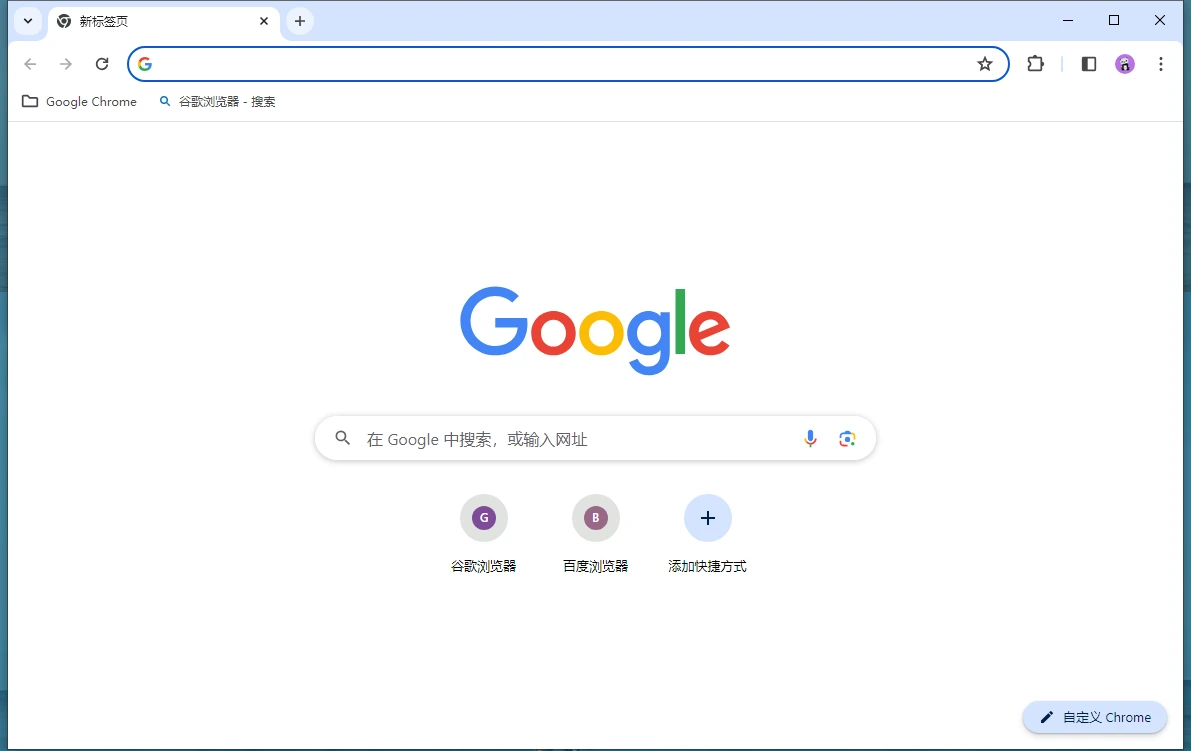Open the Chrome three-dot menu

1161,64
